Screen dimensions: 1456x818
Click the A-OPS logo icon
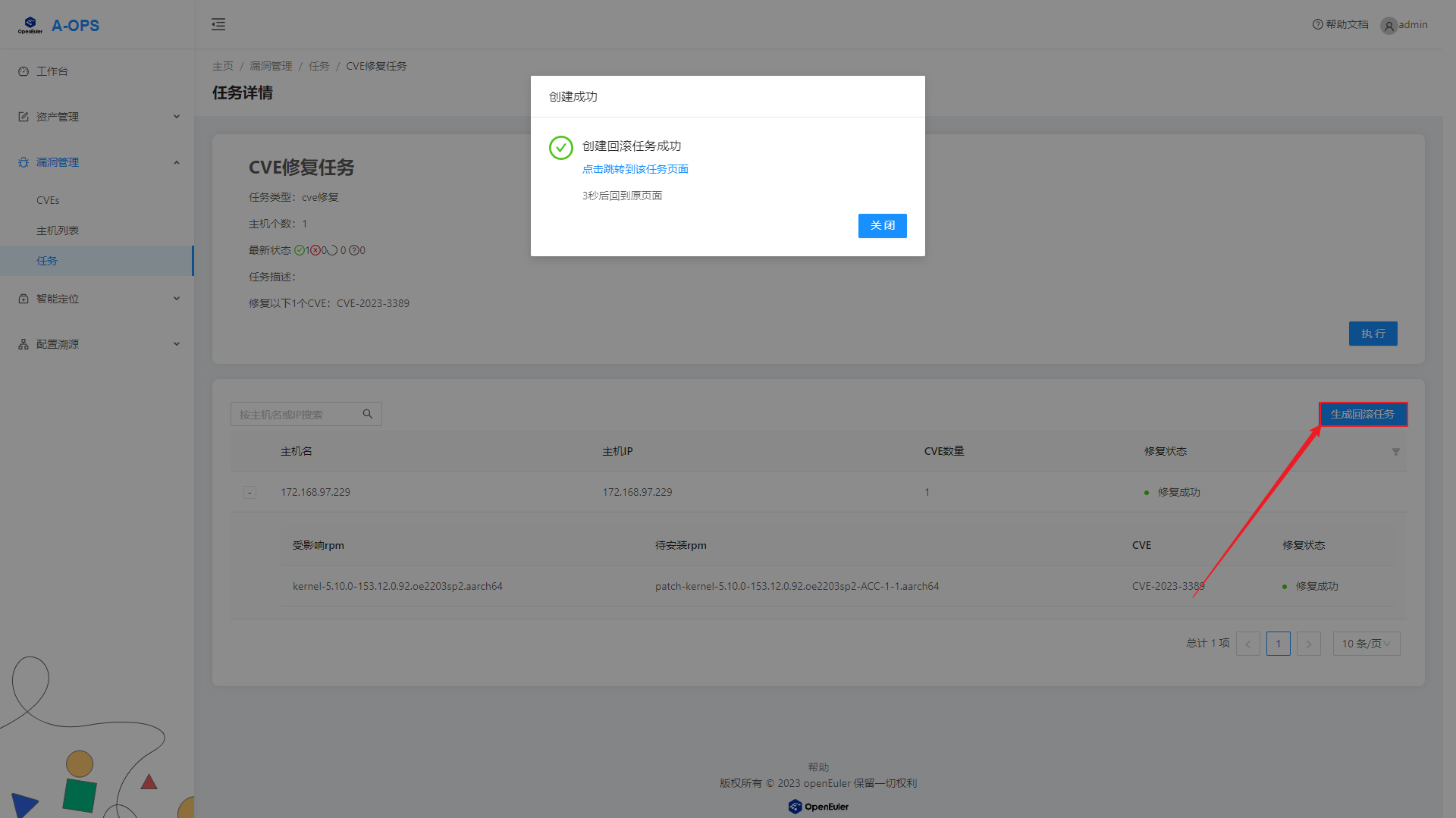pos(30,25)
